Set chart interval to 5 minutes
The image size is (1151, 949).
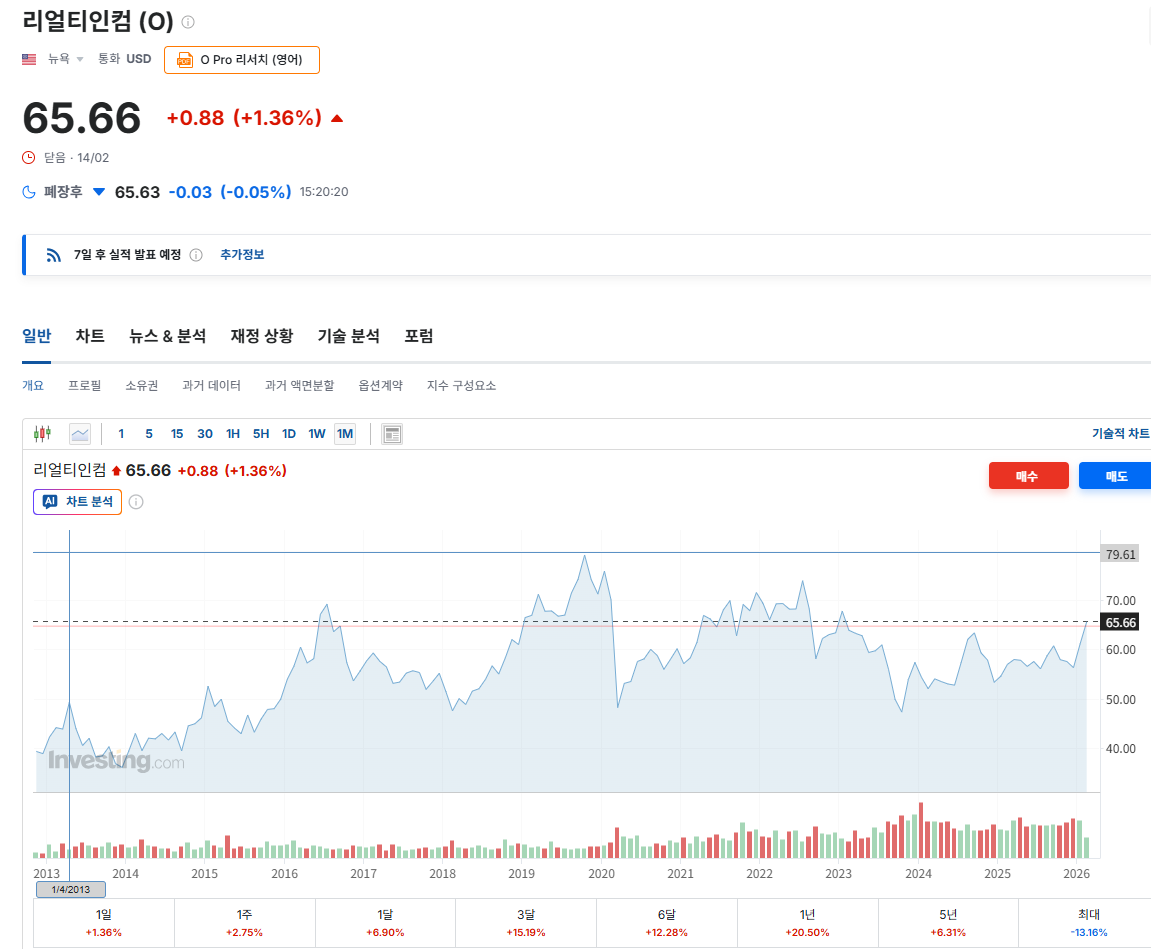coord(149,434)
